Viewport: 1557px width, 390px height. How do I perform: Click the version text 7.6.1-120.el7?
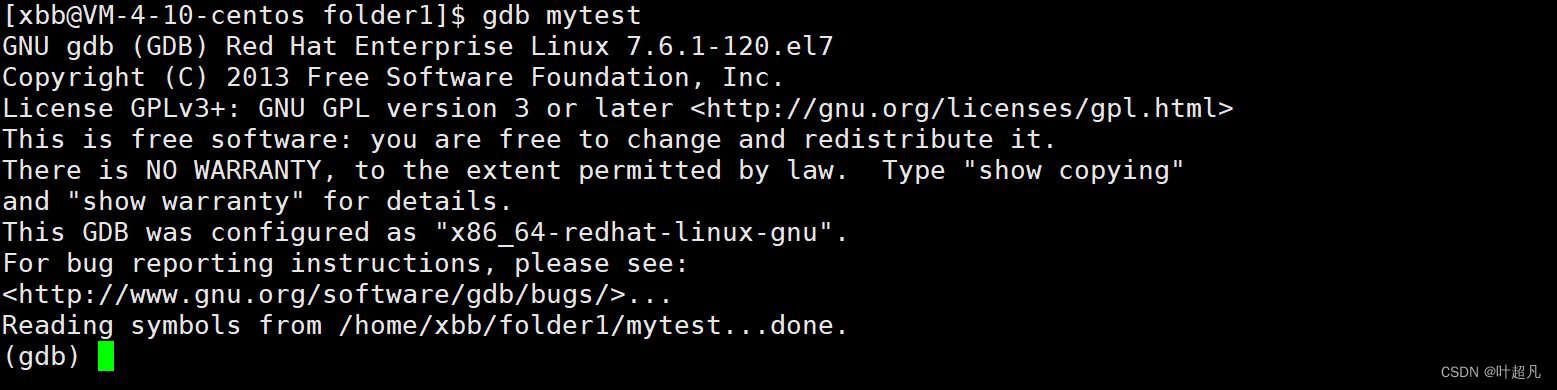721,47
